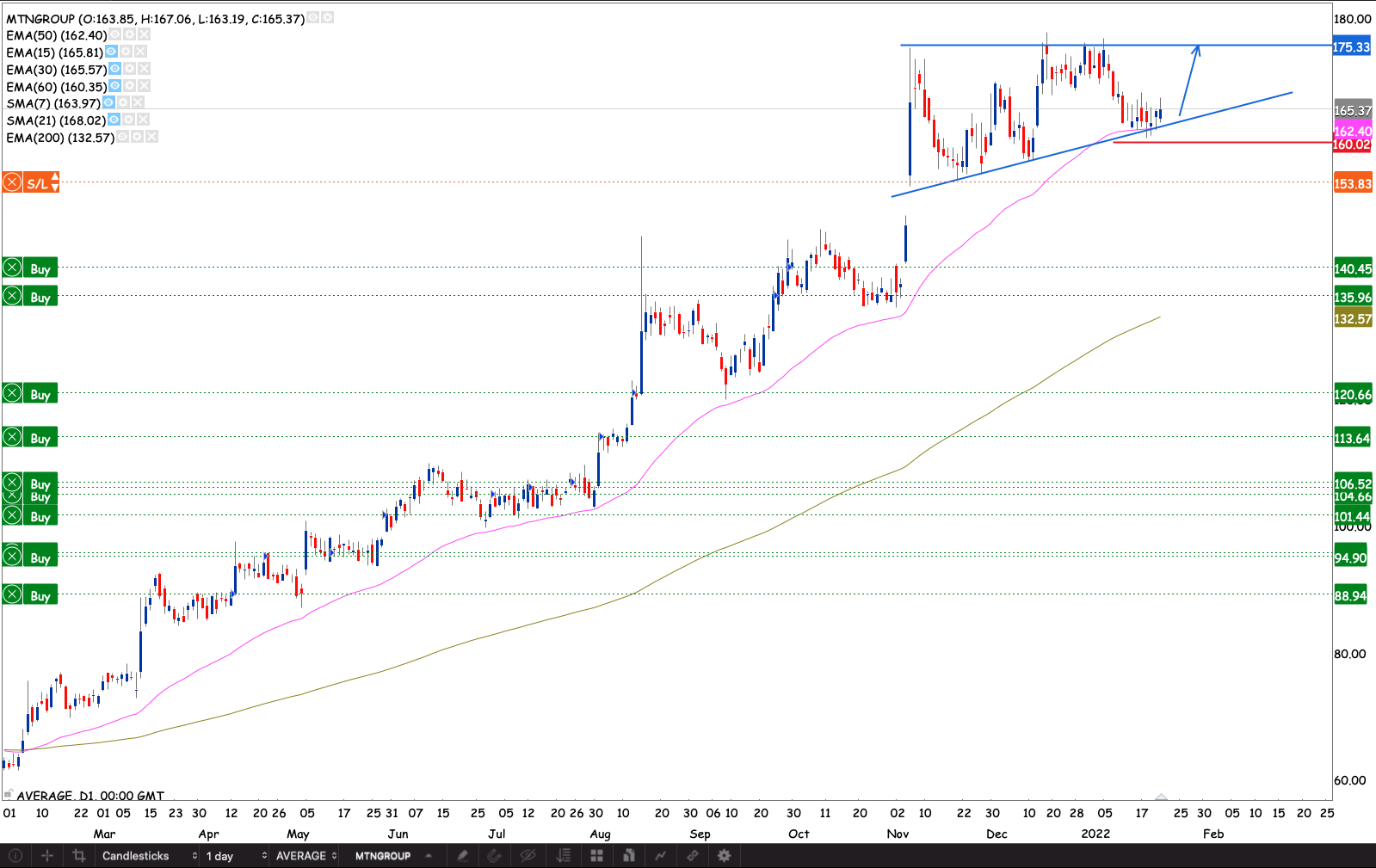Click the info icon in bottom toolbar

pos(15,856)
